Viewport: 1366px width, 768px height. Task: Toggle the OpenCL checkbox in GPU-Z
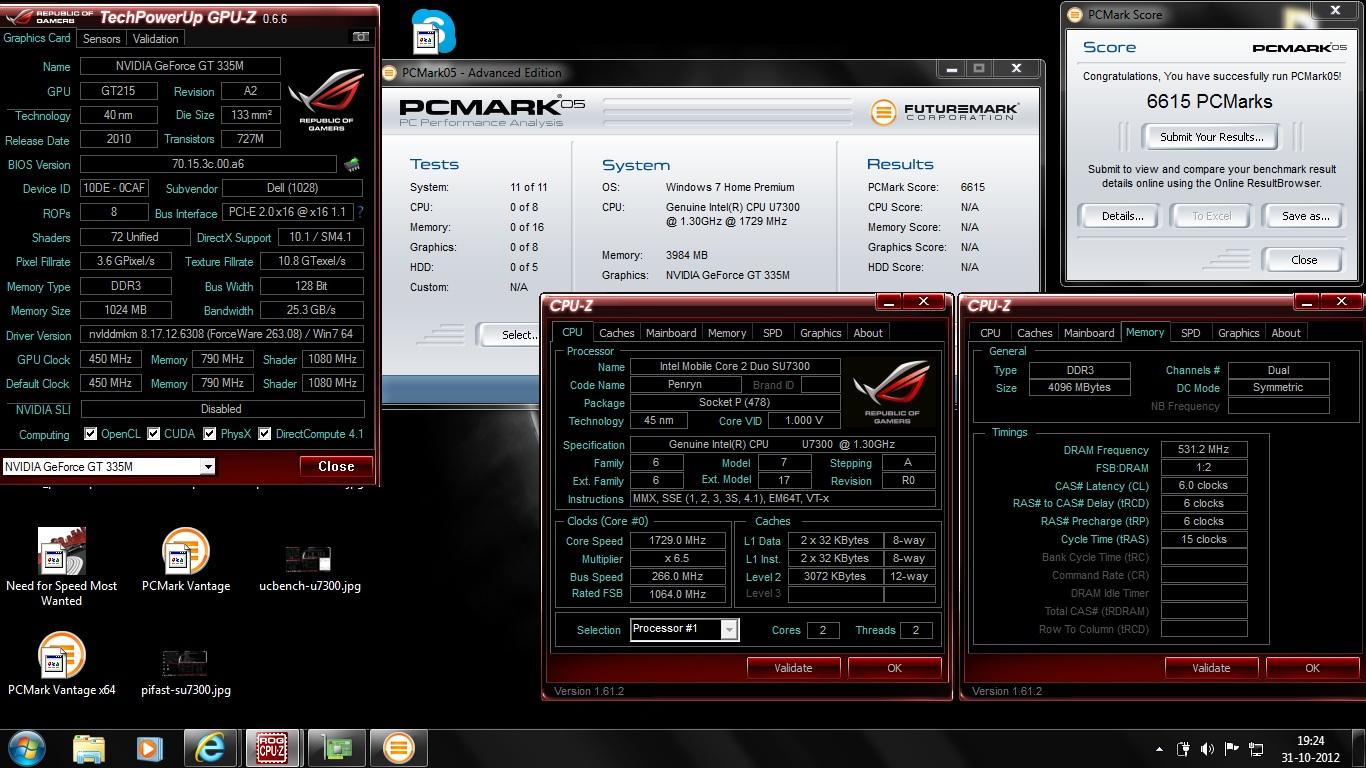click(x=91, y=434)
